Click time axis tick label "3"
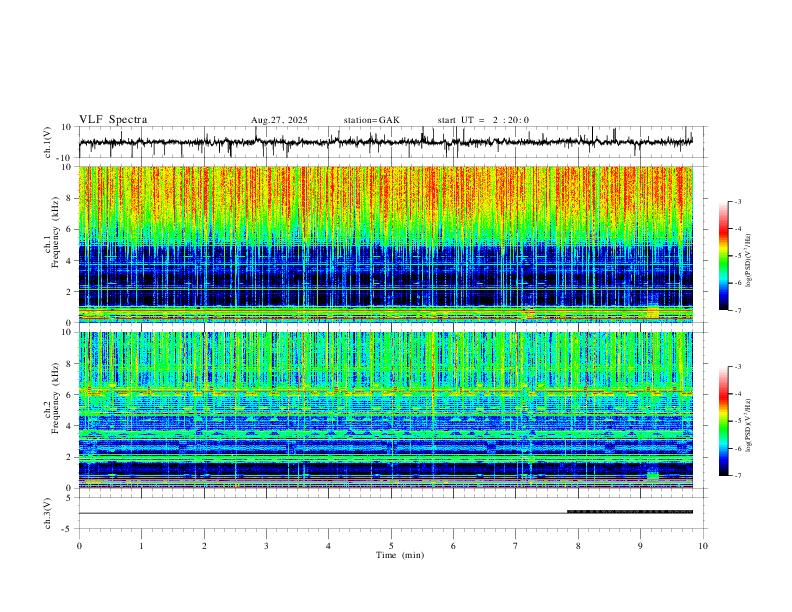792x612 pixels. 266,546
